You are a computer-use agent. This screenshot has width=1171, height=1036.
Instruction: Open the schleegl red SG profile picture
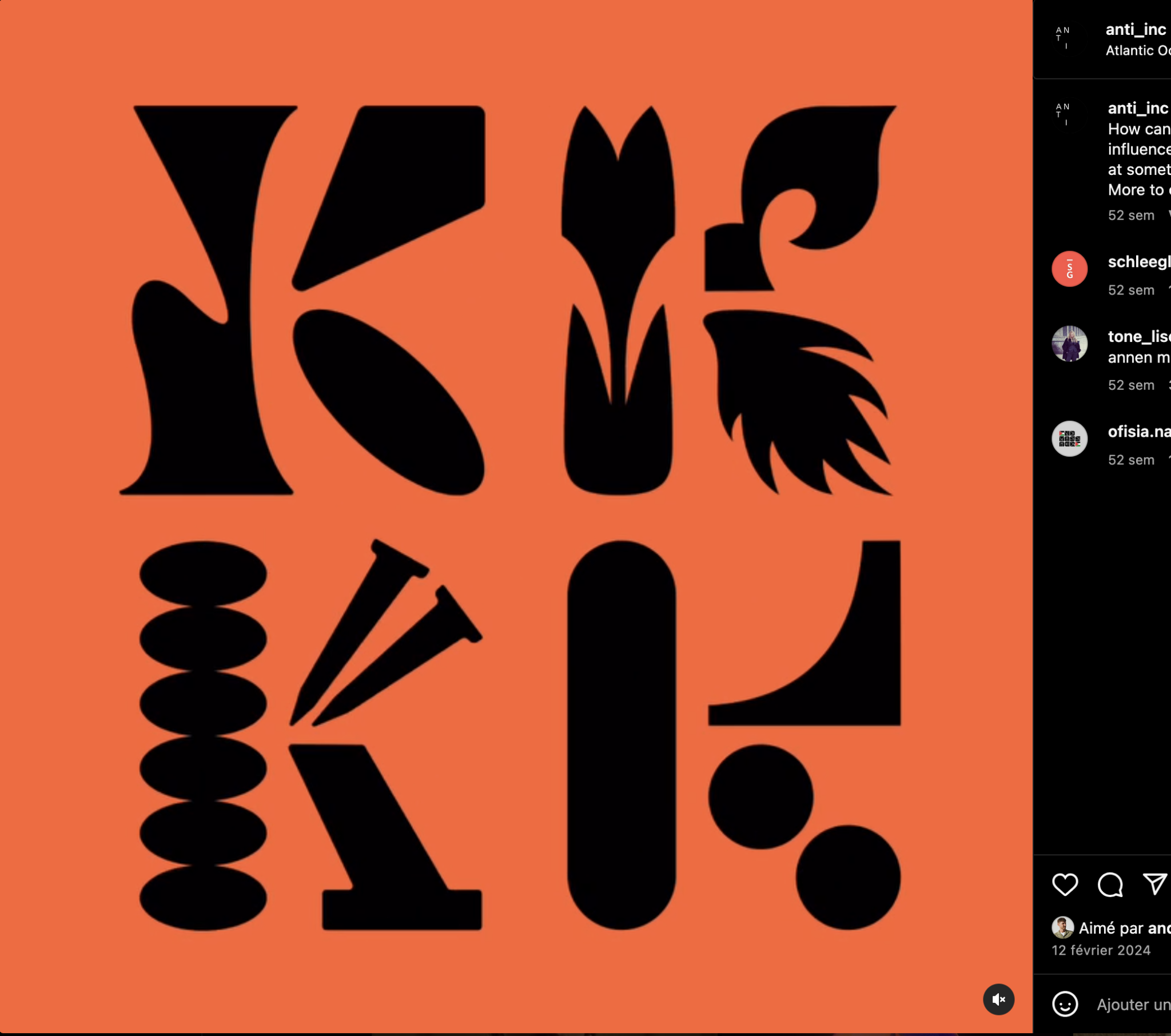click(x=1069, y=269)
